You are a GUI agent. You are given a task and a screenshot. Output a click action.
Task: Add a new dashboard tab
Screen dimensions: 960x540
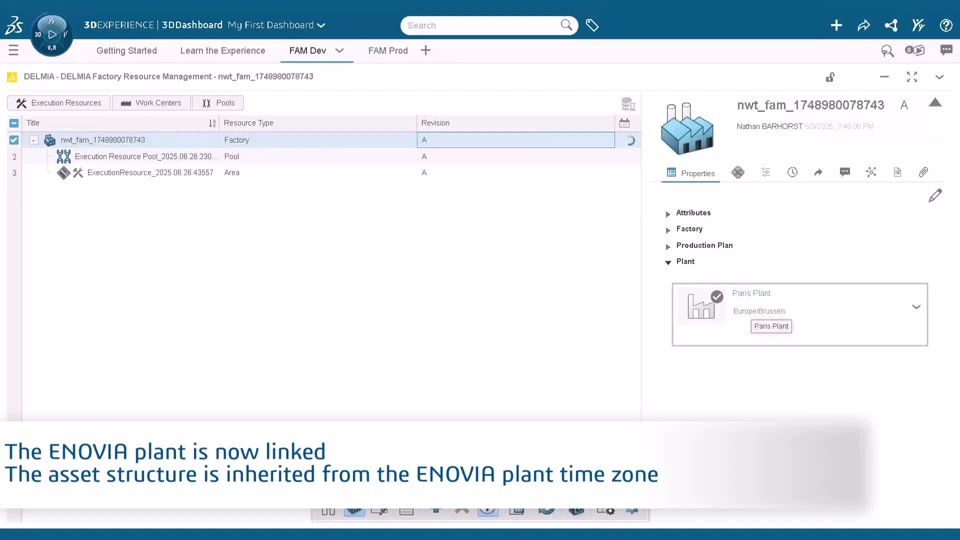point(426,50)
